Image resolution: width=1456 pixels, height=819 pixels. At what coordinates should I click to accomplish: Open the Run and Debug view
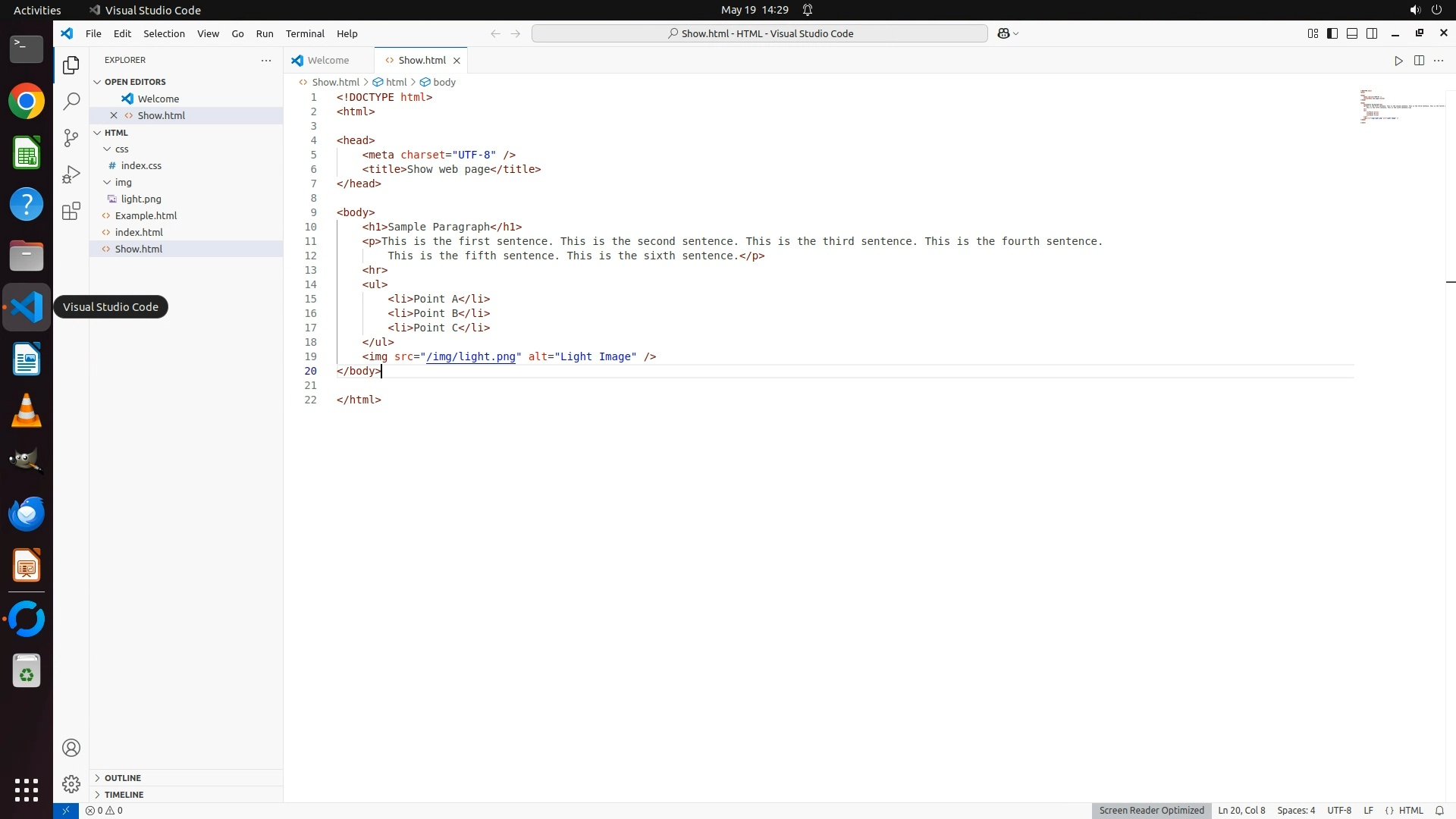pos(71,174)
